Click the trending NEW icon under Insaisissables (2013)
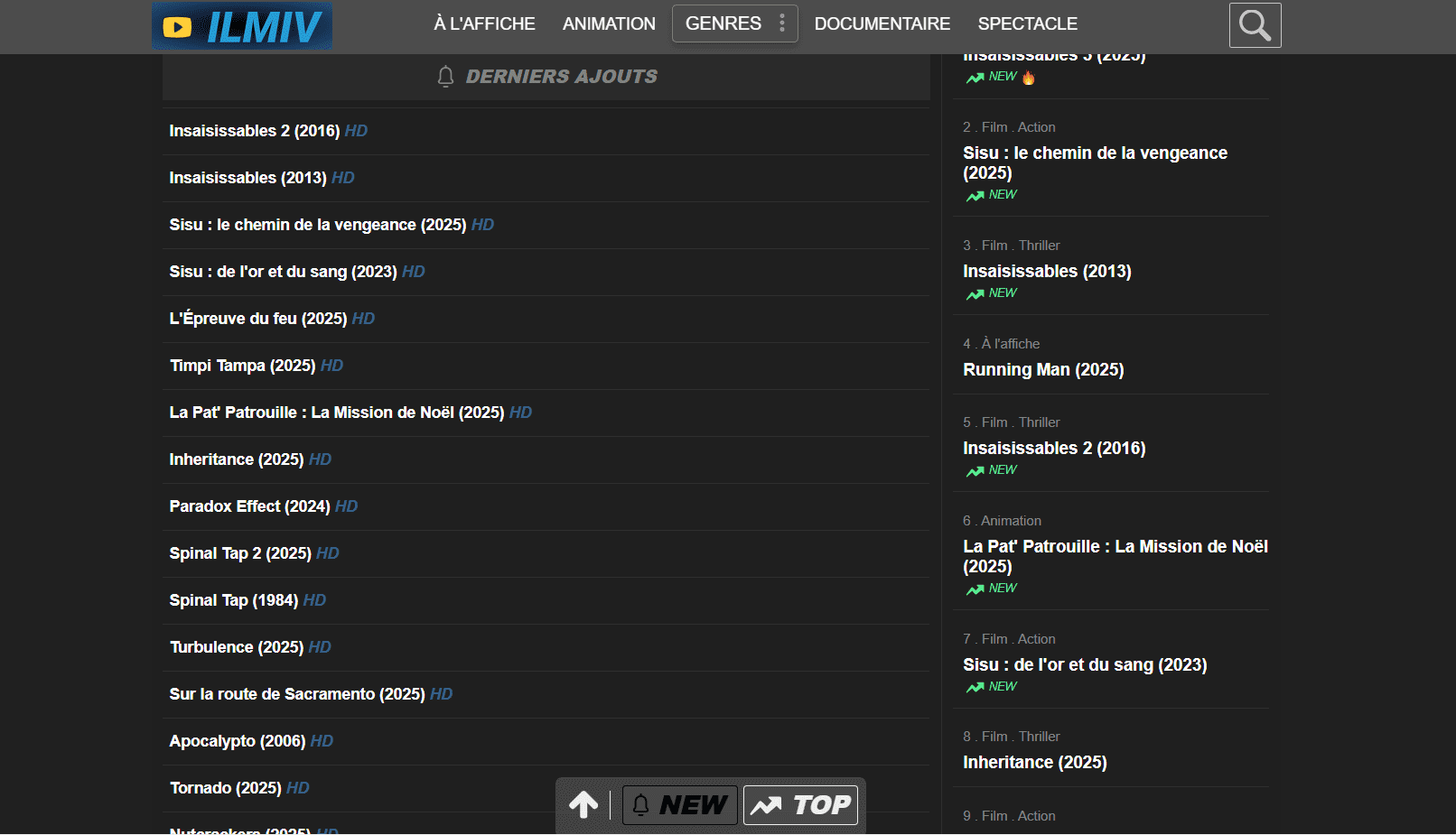This screenshot has width=1456, height=835. [x=975, y=294]
